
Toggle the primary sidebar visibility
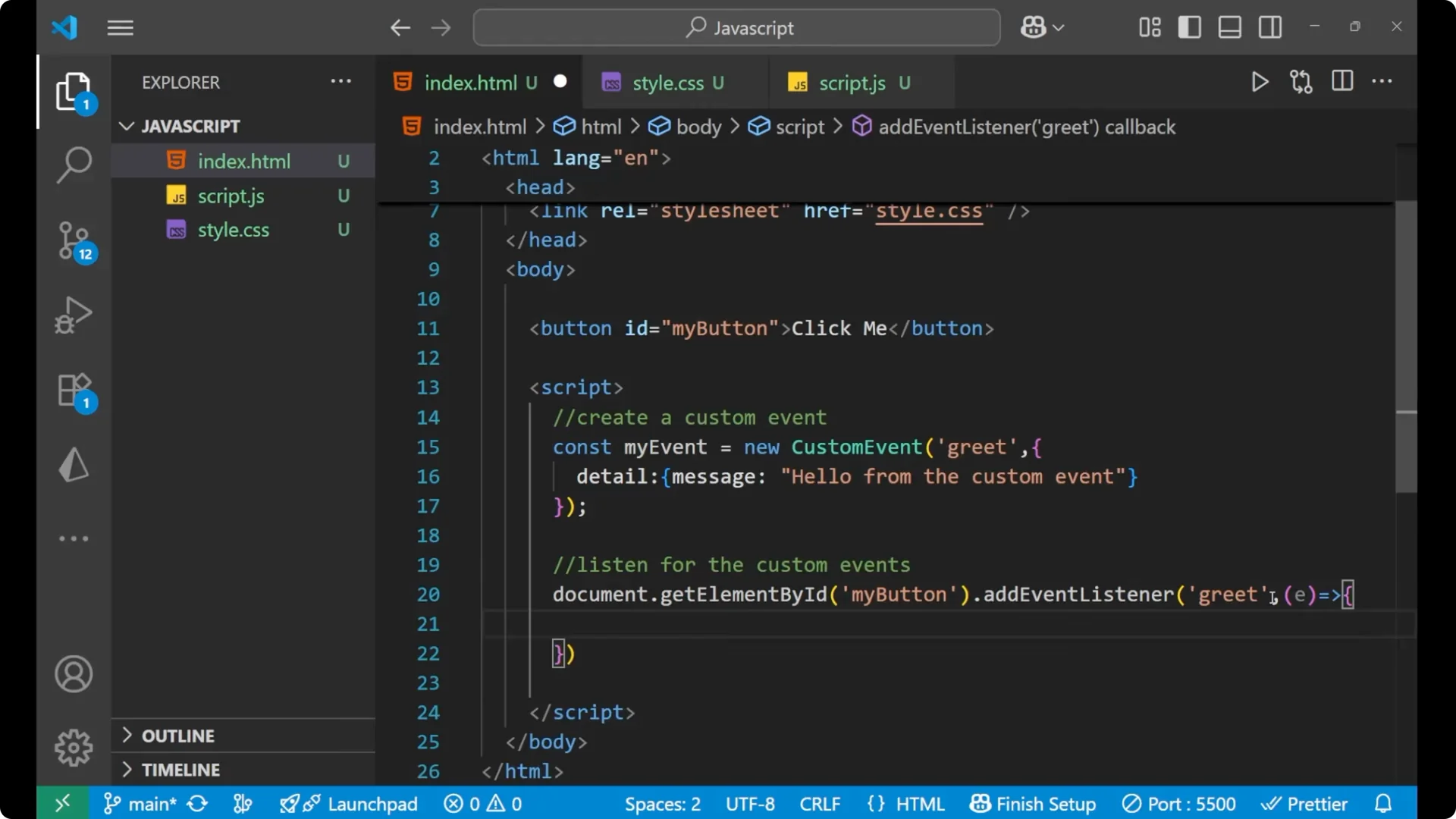click(x=1189, y=27)
